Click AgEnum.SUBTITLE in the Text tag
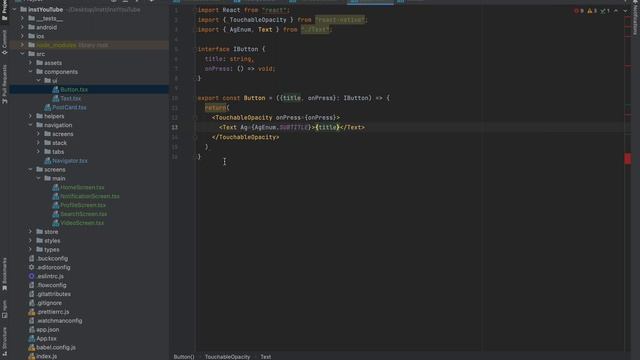 click(x=282, y=127)
